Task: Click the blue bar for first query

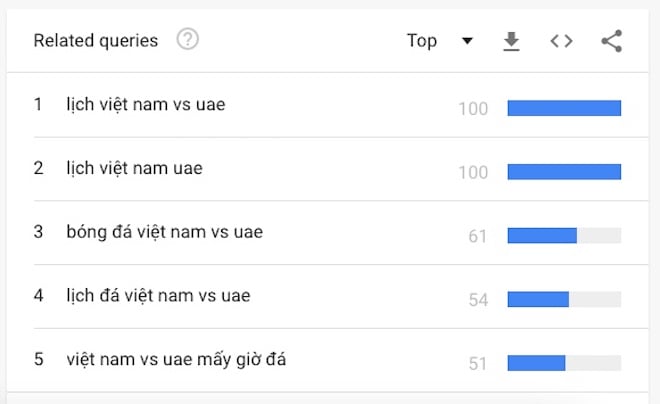Action: coord(564,108)
